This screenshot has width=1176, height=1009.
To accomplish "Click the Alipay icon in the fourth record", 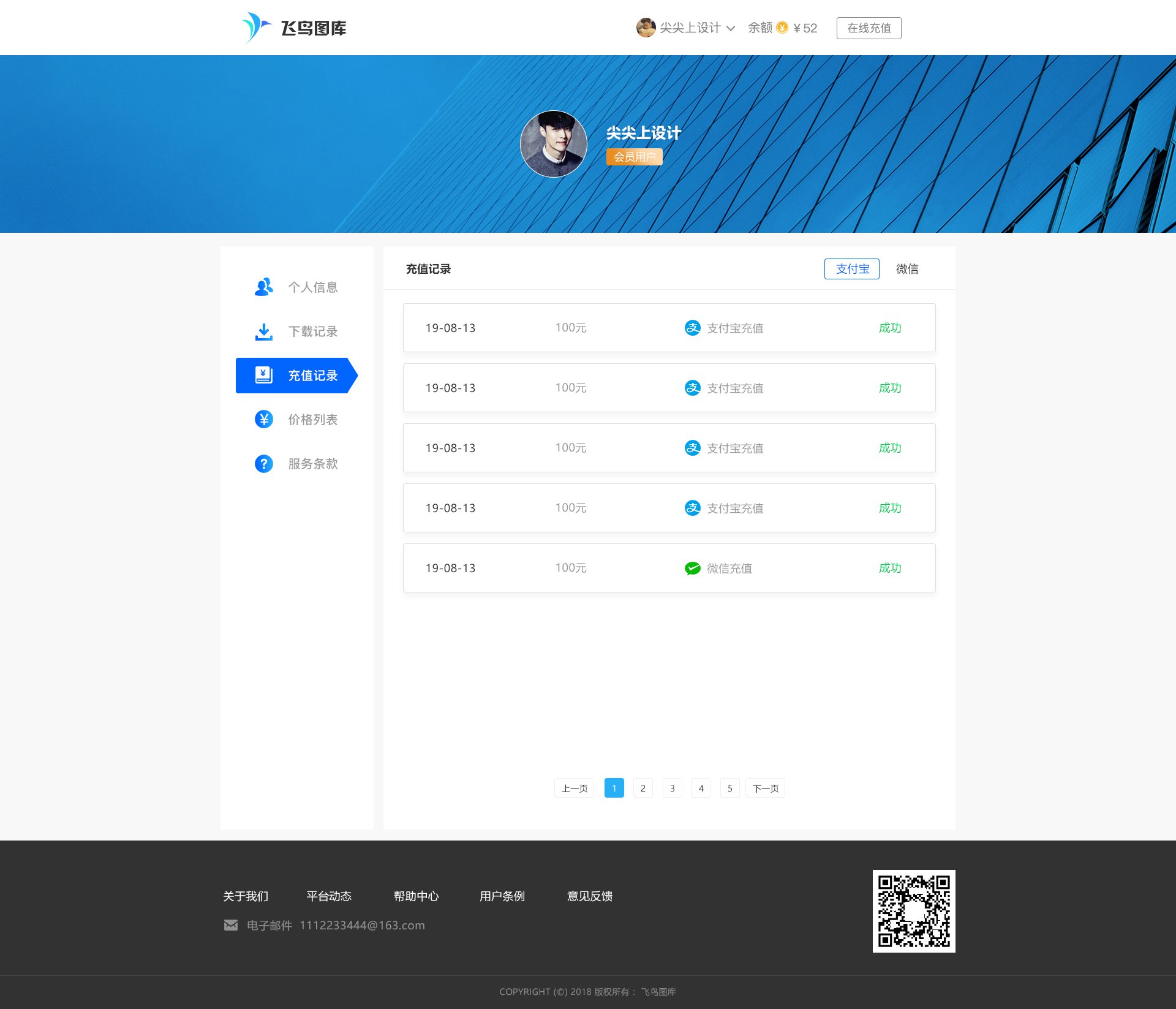I will [x=692, y=508].
